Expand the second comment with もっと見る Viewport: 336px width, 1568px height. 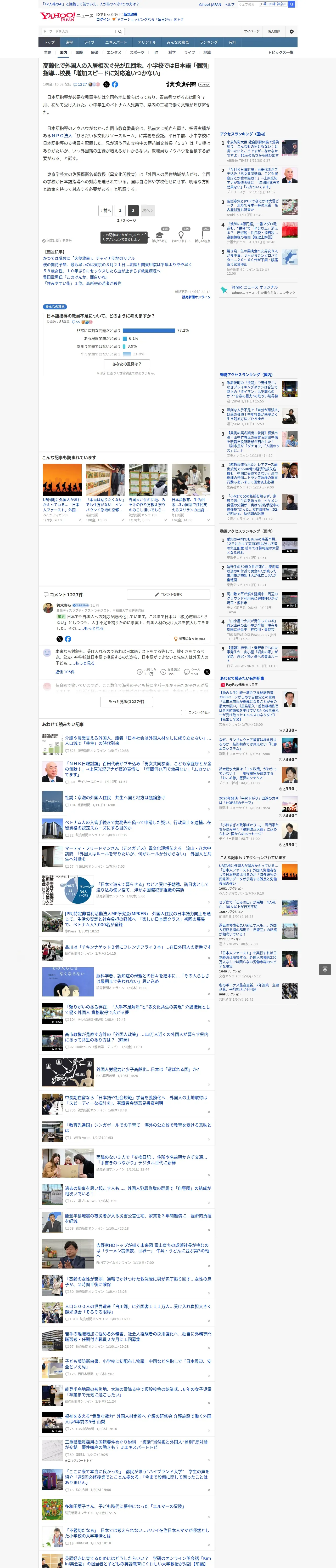click(85, 663)
